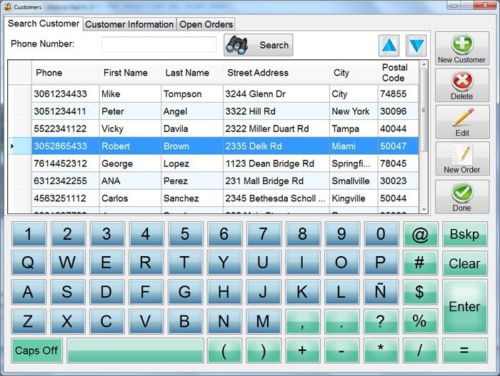The height and width of the screenshot is (376, 500).
Task: Tap the forward slash key
Action: coord(420,351)
